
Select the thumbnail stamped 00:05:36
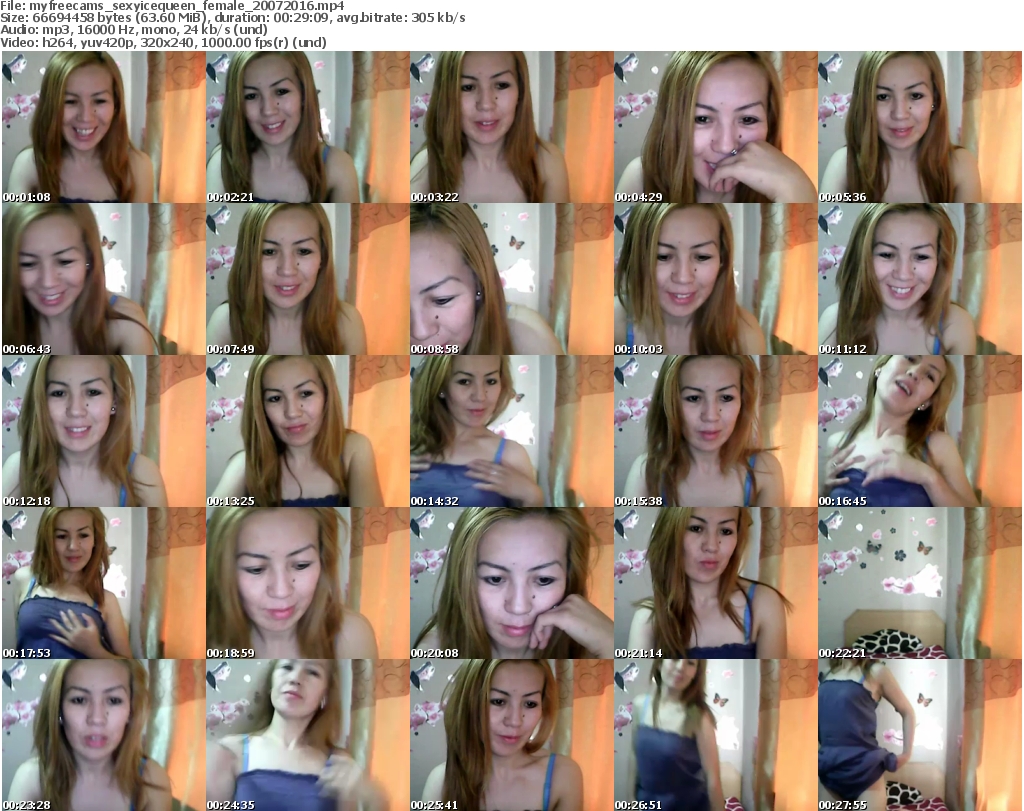click(920, 127)
